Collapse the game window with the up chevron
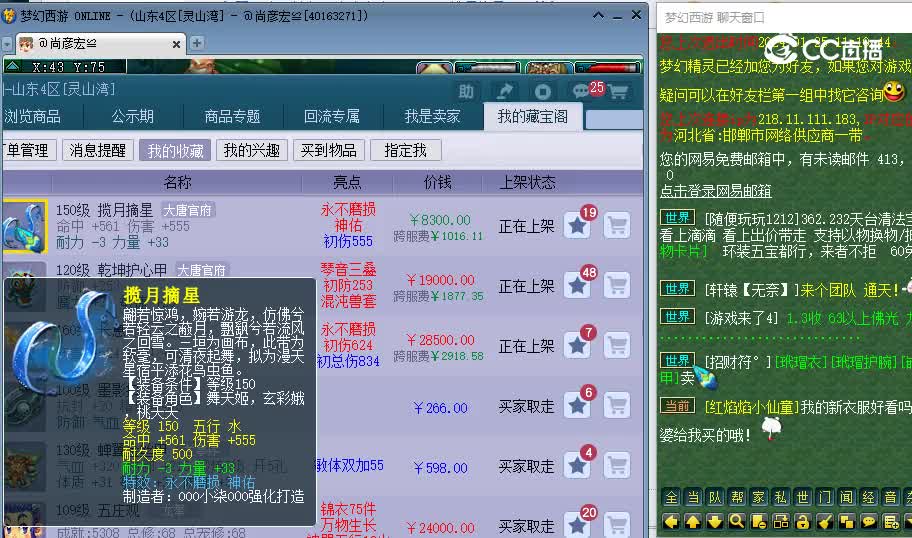This screenshot has width=912, height=538. pos(598,16)
